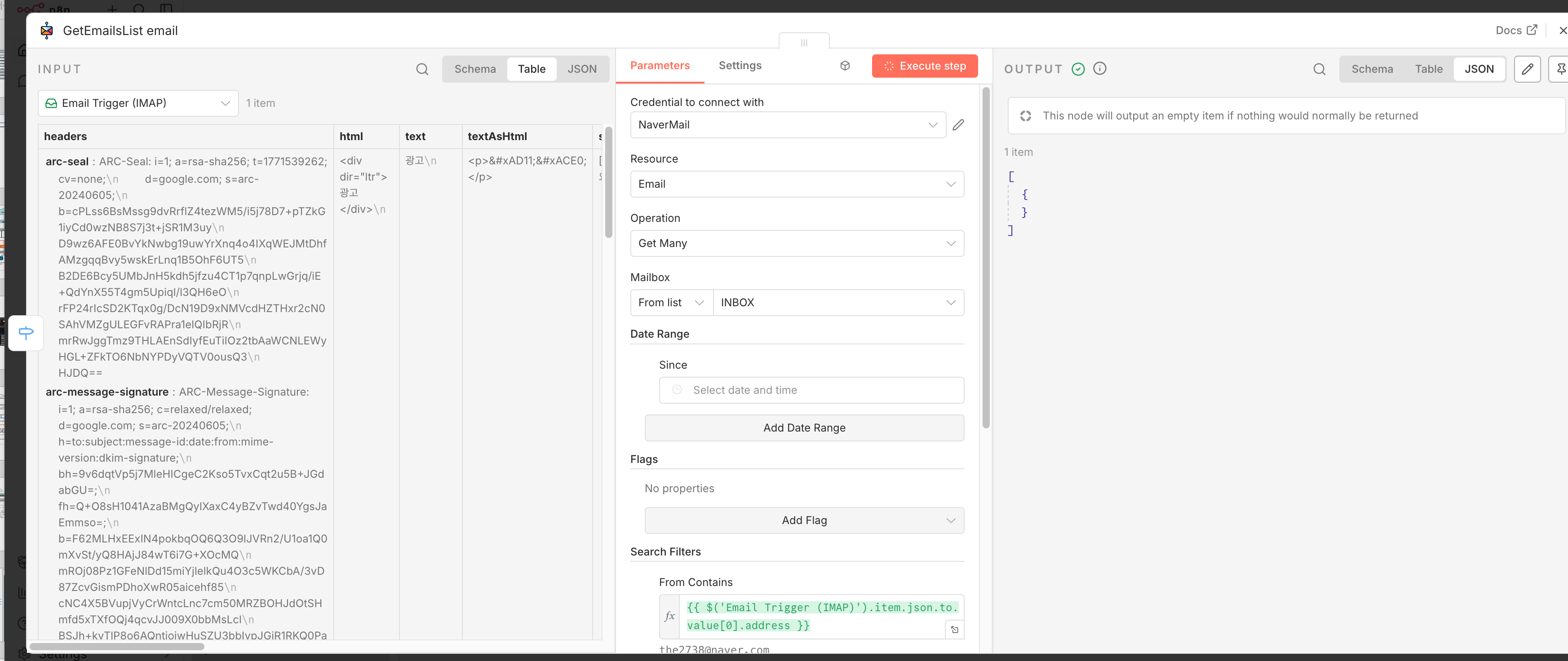Screen dimensions: 1568x661
Task: Click the output info circle icon
Action: (1099, 69)
